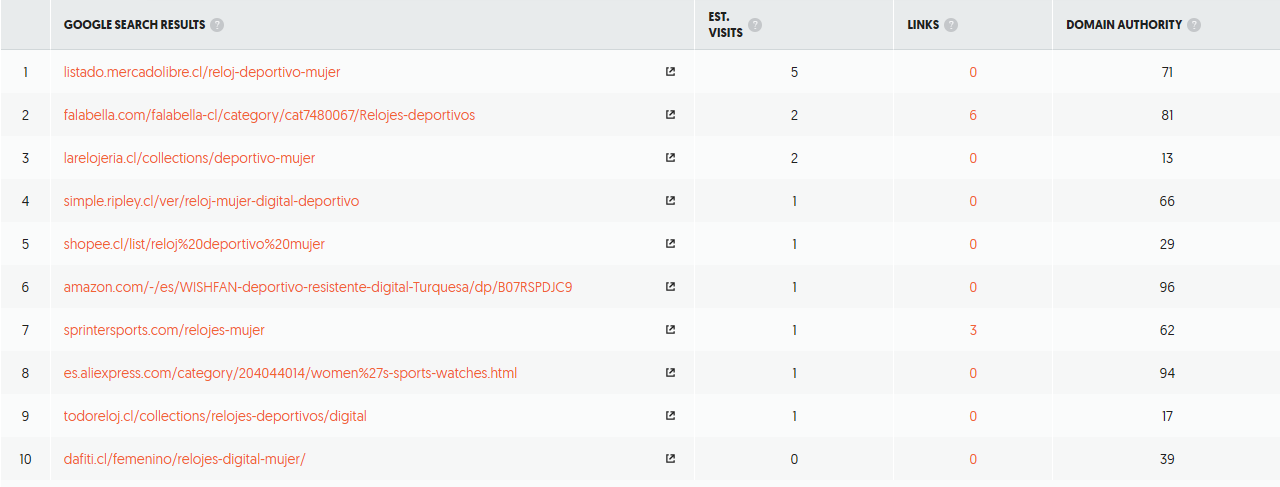The image size is (1280, 487).
Task: Open external link icon for dafiti.cl row
Action: pyautogui.click(x=670, y=459)
